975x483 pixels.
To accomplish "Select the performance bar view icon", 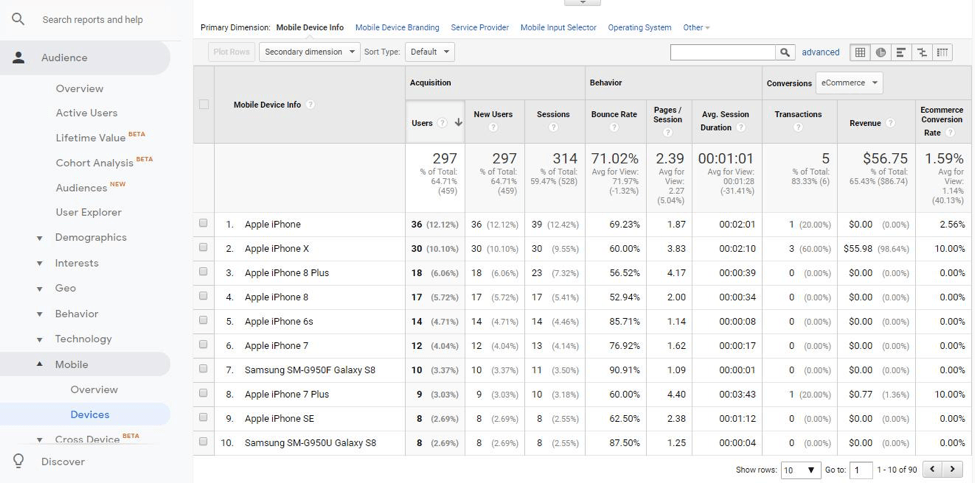I will tap(901, 52).
